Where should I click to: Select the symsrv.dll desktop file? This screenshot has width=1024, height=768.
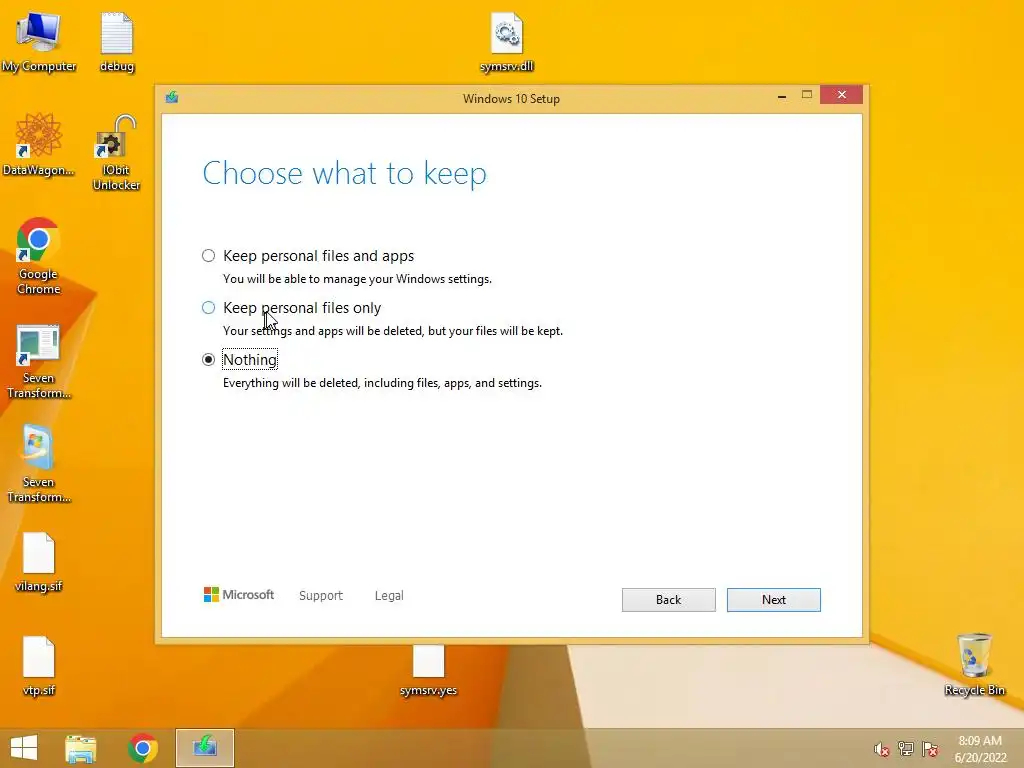[x=507, y=42]
